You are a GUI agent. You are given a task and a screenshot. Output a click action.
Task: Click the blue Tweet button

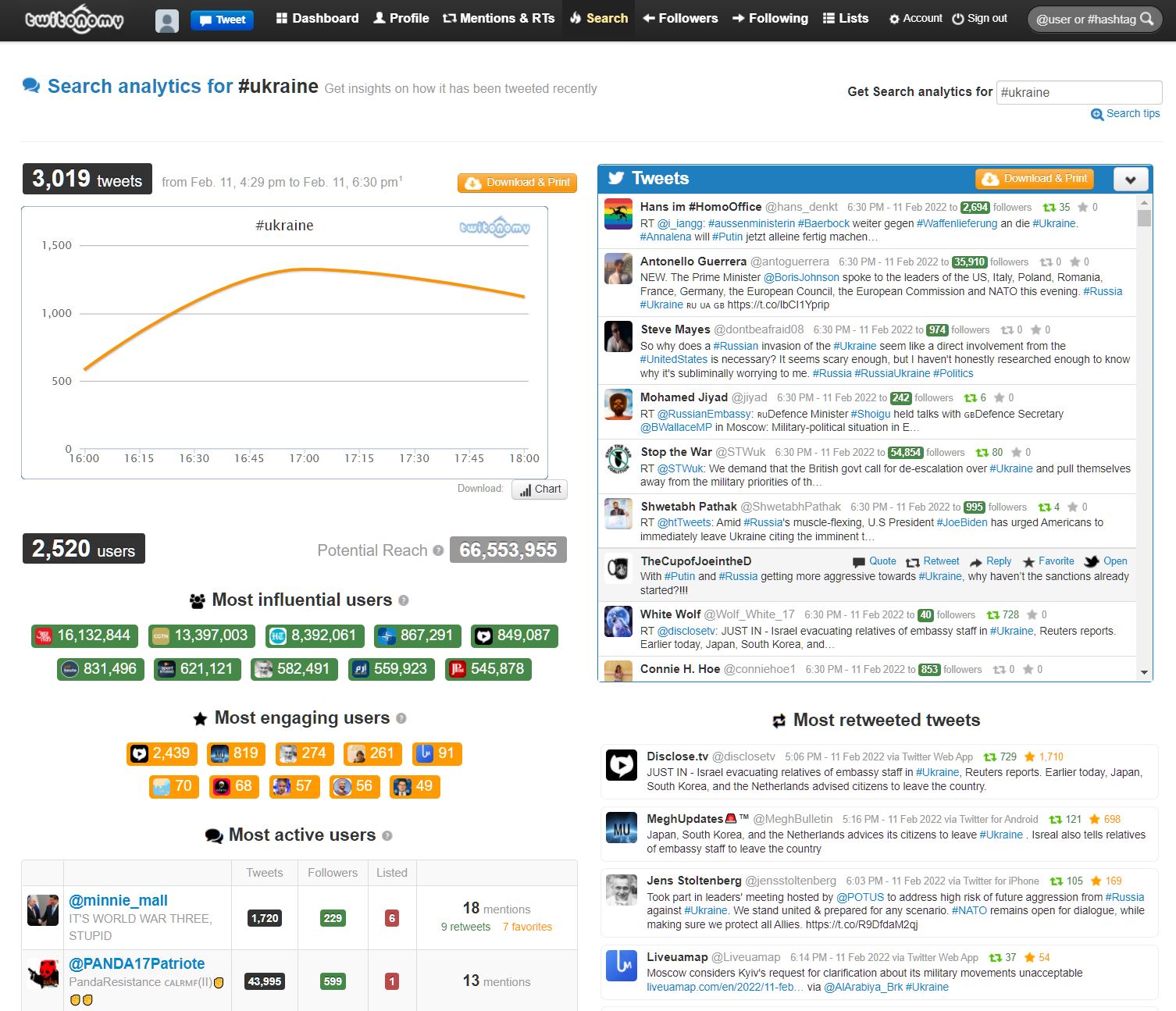click(223, 20)
